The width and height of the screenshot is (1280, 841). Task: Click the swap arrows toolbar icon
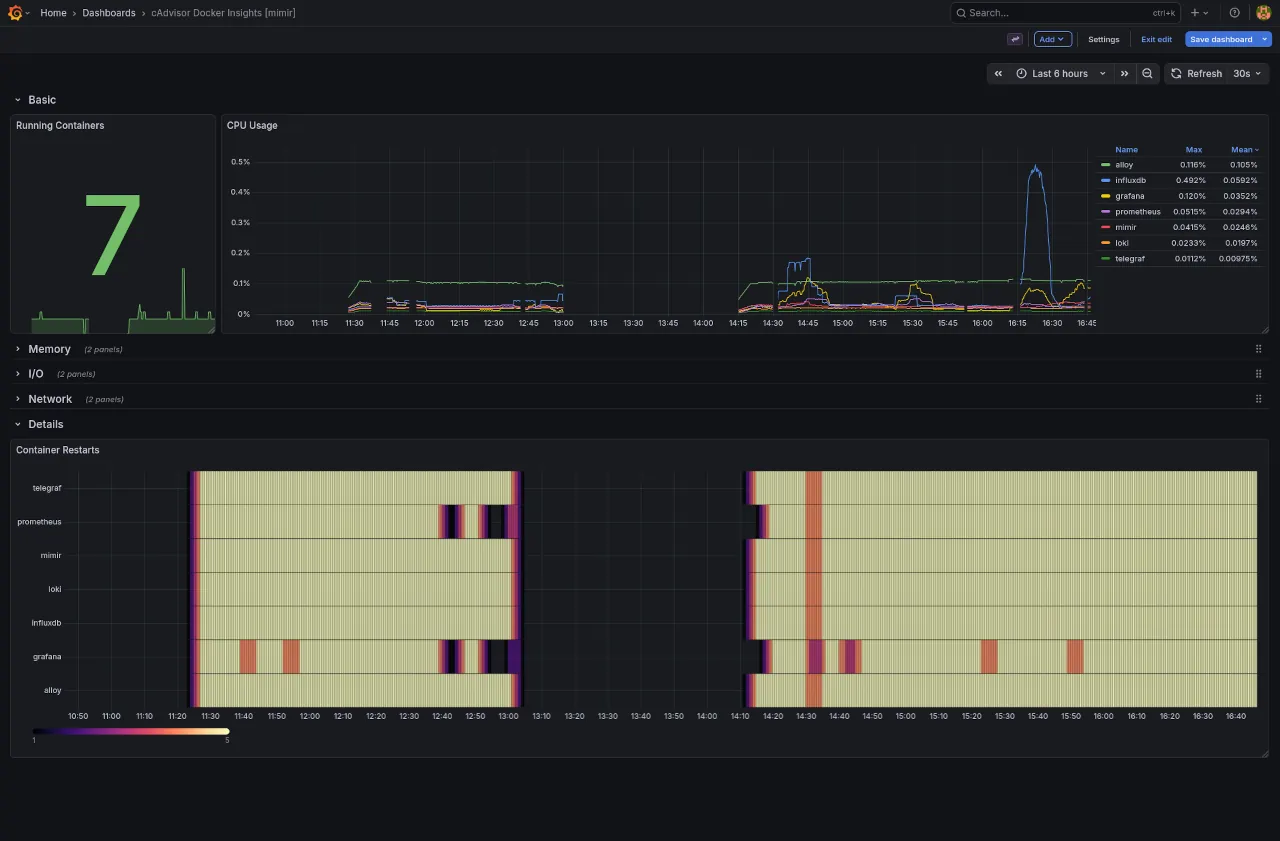tap(1015, 39)
